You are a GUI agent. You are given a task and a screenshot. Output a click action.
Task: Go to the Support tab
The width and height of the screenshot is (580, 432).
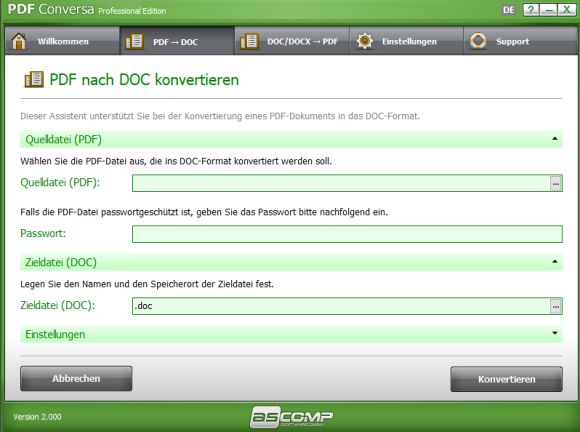[x=520, y=41]
